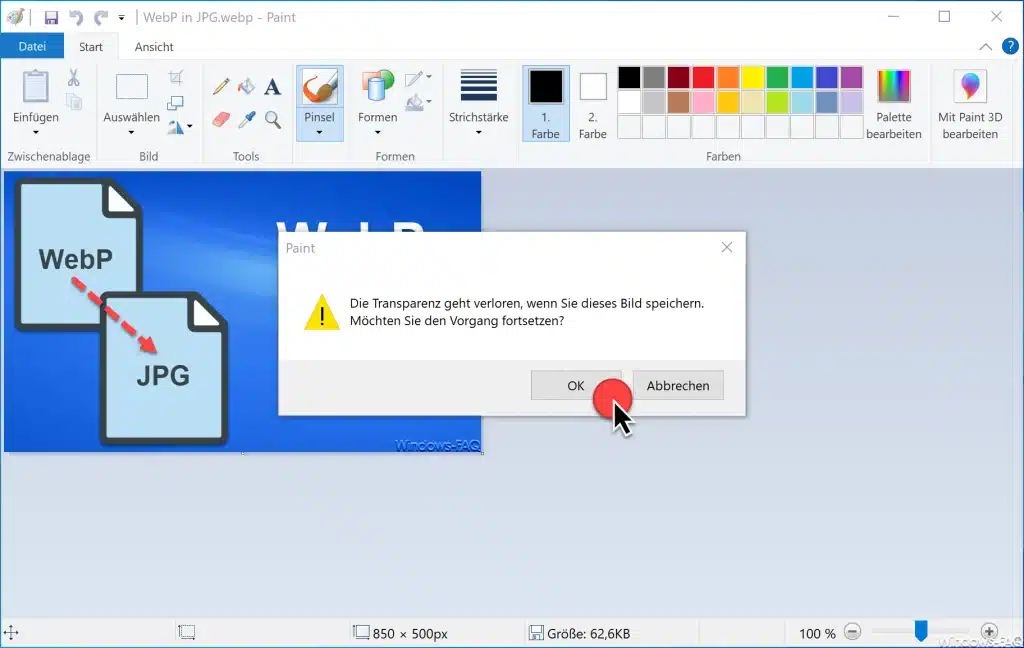Image resolution: width=1024 pixels, height=648 pixels.
Task: Click Palette bearbeiten edit colors button
Action: (x=893, y=105)
